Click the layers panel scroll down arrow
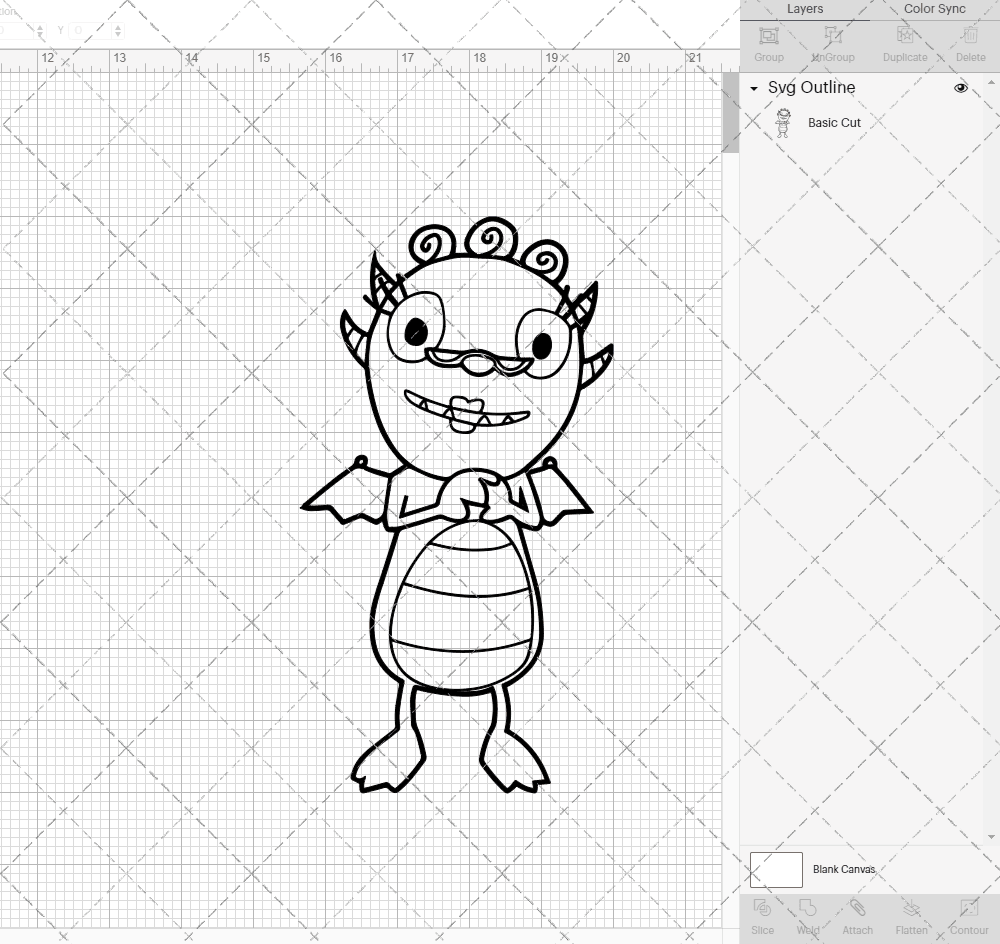 pyautogui.click(x=990, y=837)
